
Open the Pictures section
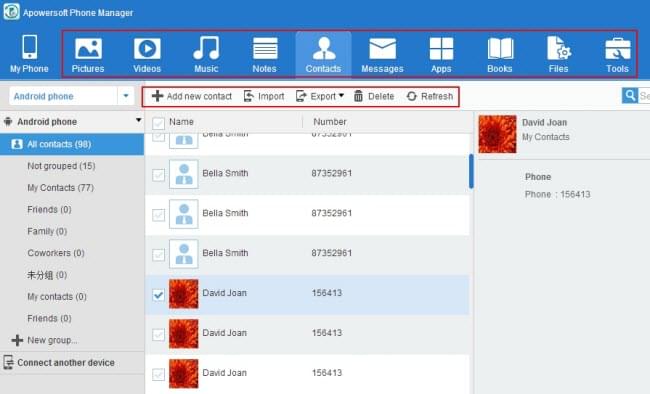[88, 54]
